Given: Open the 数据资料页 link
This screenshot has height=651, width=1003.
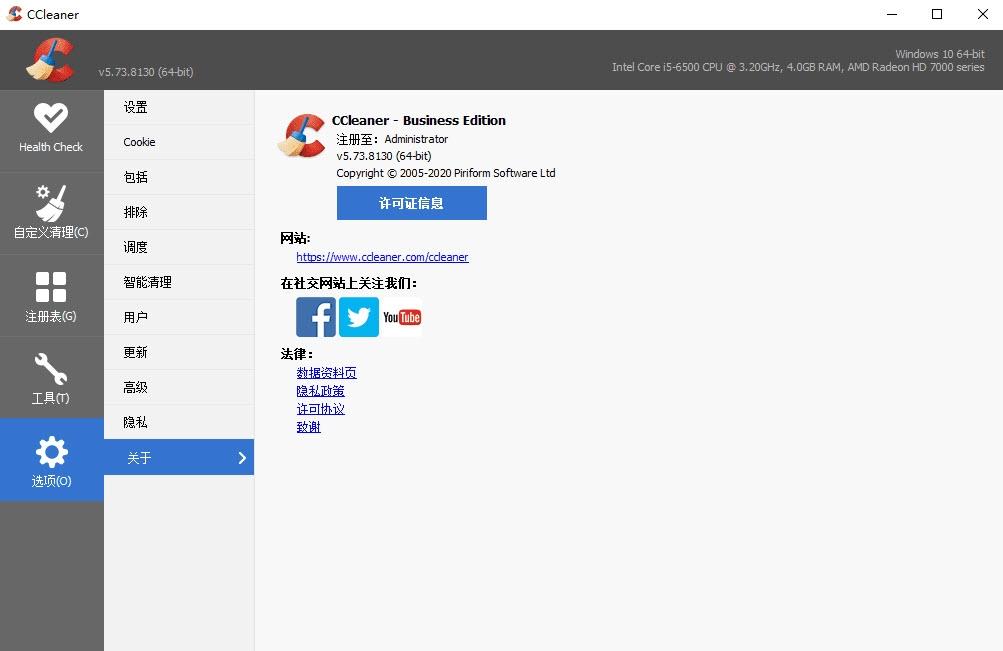Looking at the screenshot, I should click(326, 373).
